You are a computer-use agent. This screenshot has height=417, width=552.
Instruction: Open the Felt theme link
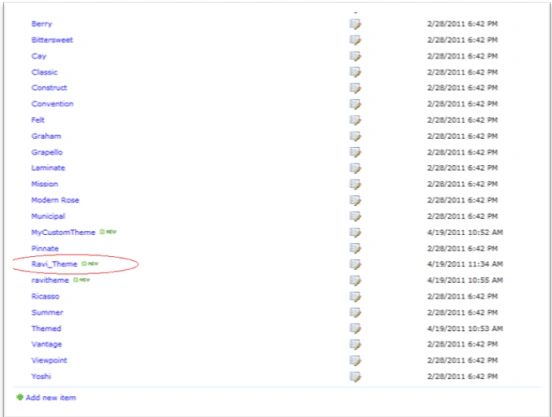coord(38,120)
